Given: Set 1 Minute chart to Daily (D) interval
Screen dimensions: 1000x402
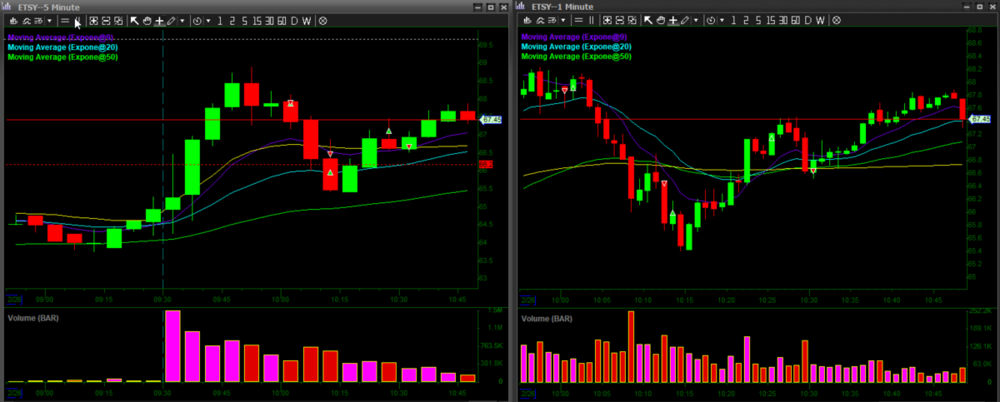Looking at the screenshot, I should (808, 20).
